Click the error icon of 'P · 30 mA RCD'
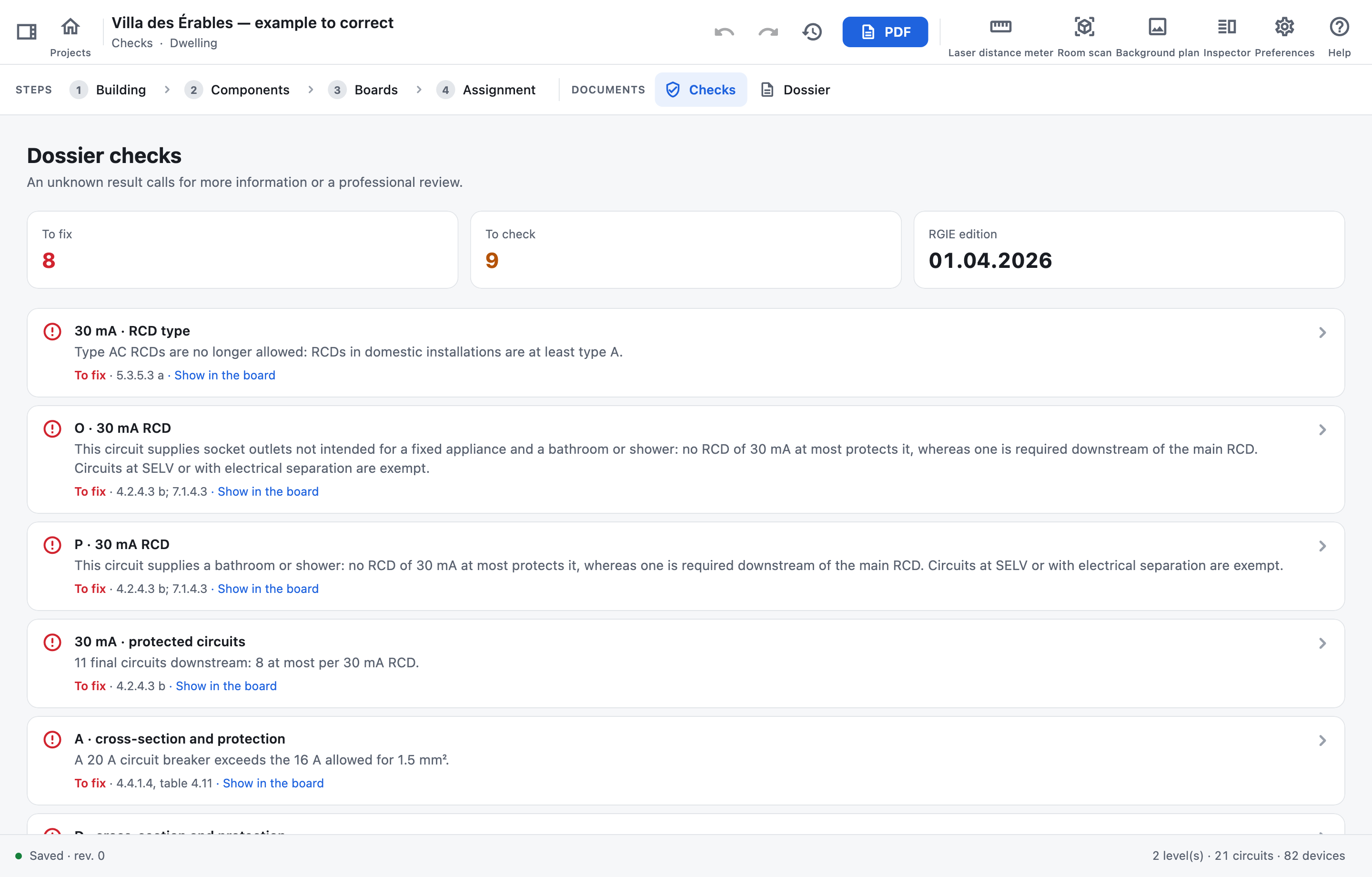Viewport: 1372px width, 877px height. [52, 545]
